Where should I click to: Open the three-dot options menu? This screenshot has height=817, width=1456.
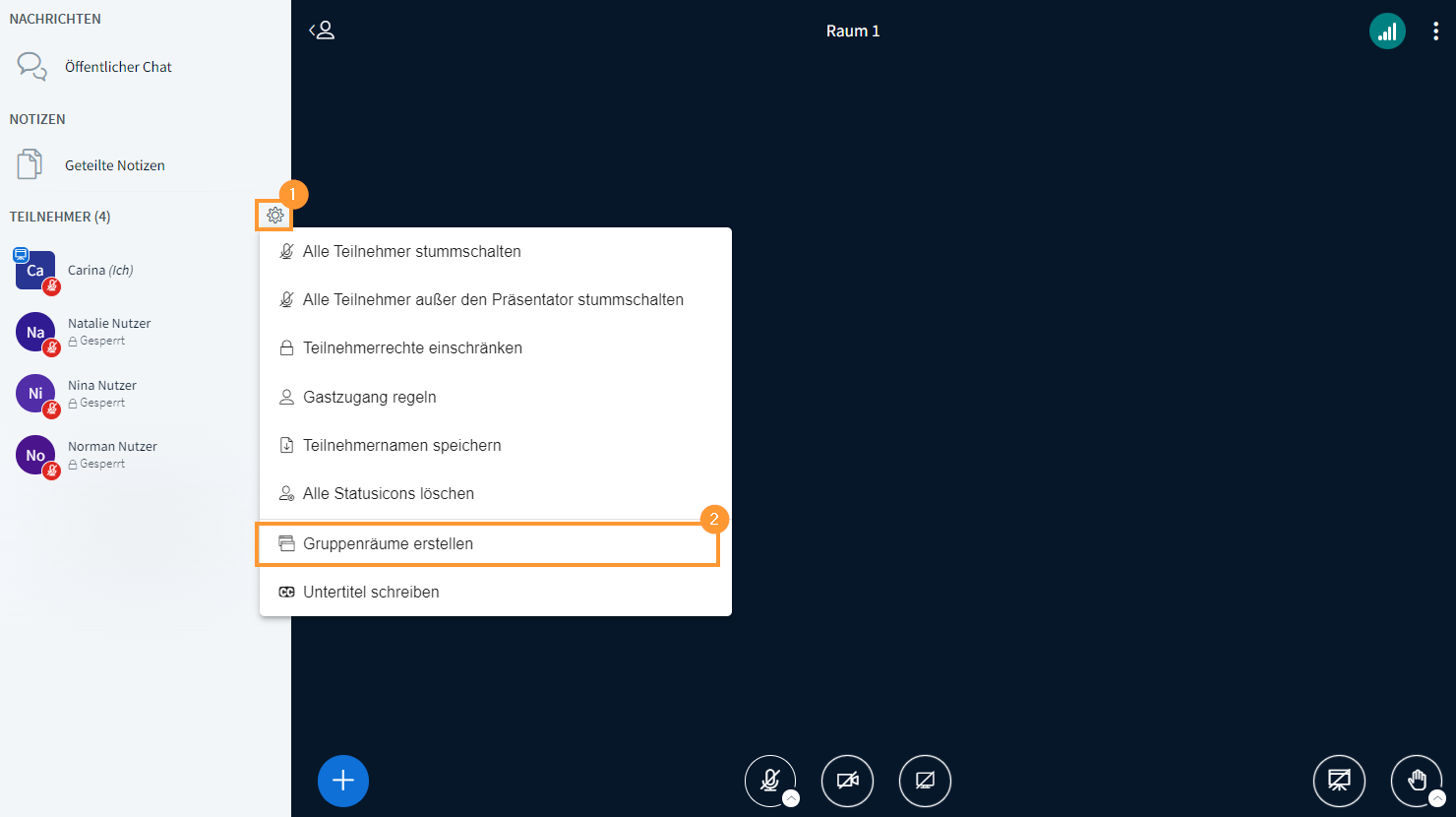tap(1435, 31)
